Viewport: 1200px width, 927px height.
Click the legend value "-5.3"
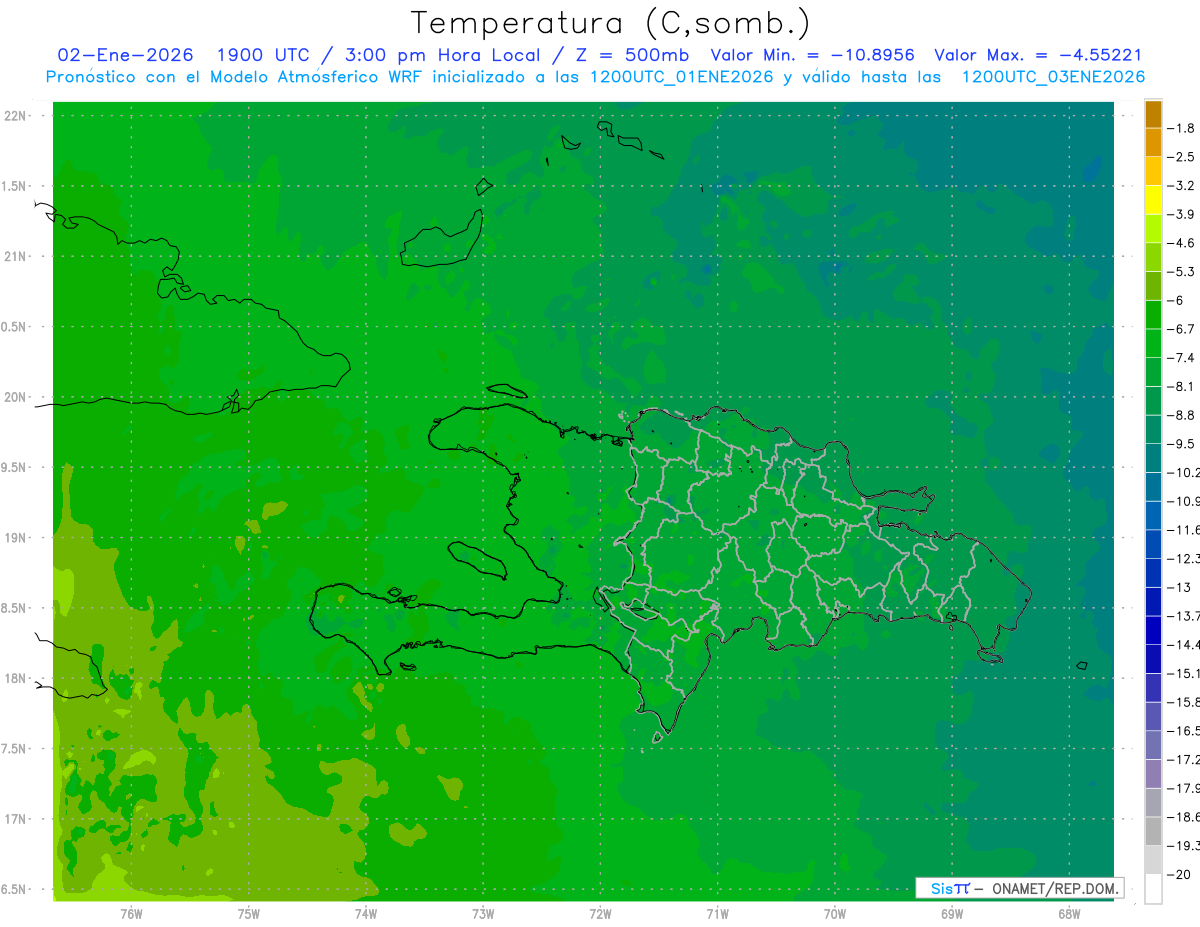[1182, 271]
